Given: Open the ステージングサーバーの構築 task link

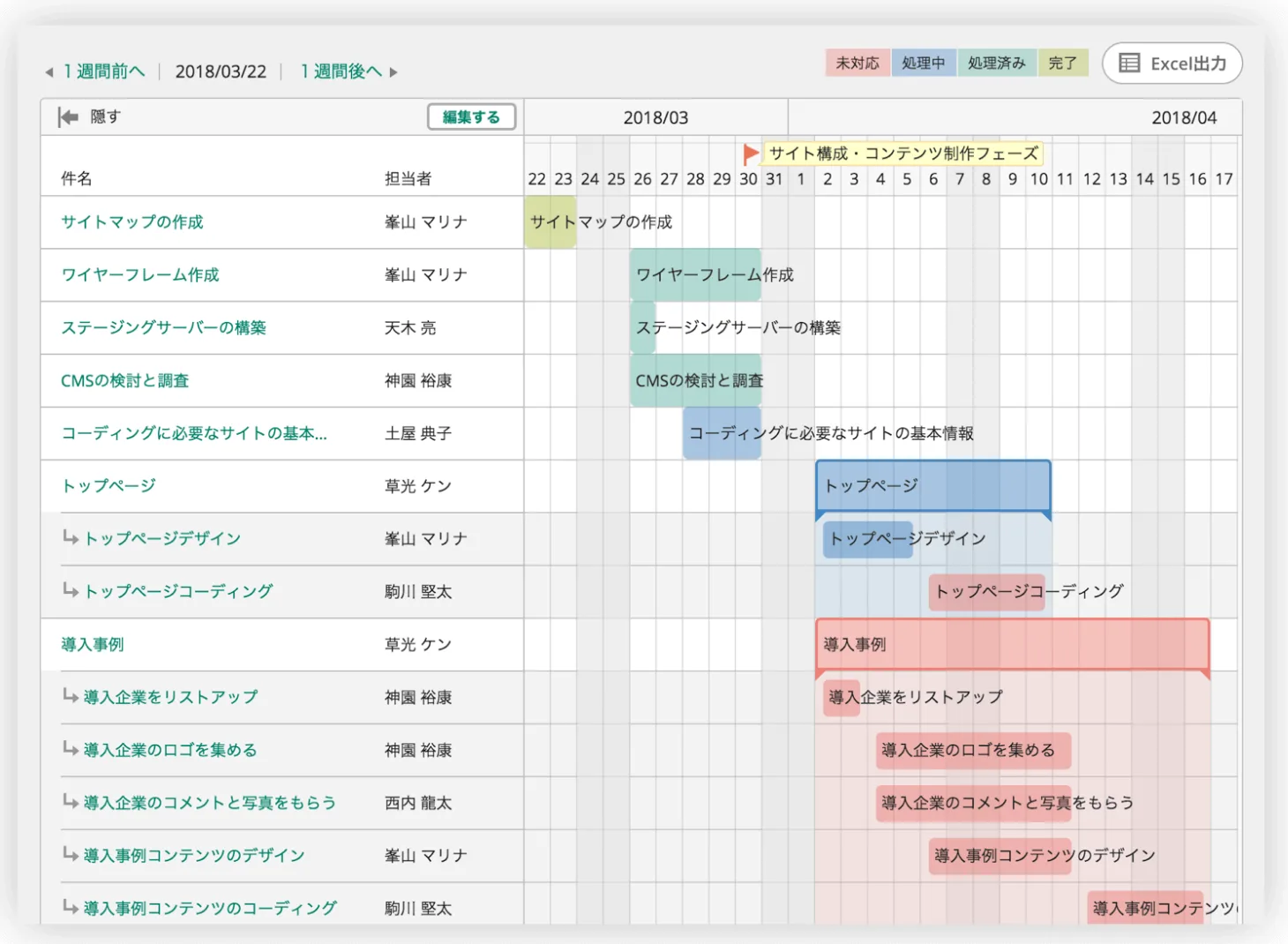Looking at the screenshot, I should pyautogui.click(x=163, y=328).
